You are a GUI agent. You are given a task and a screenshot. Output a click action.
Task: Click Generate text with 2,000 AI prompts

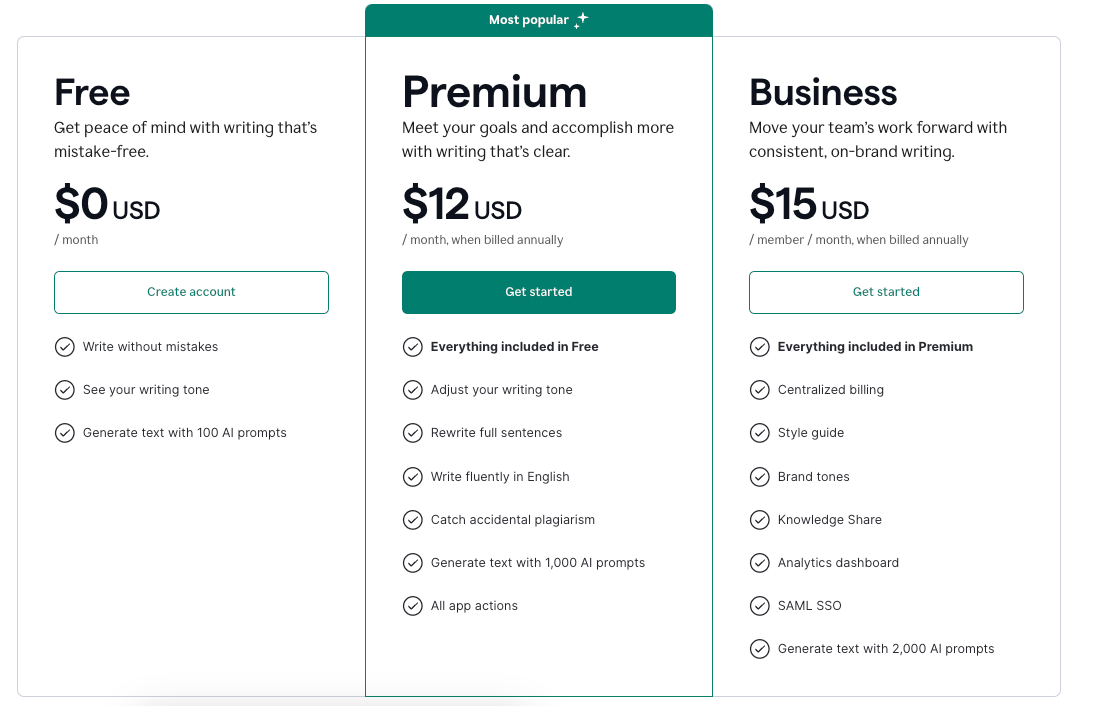886,648
